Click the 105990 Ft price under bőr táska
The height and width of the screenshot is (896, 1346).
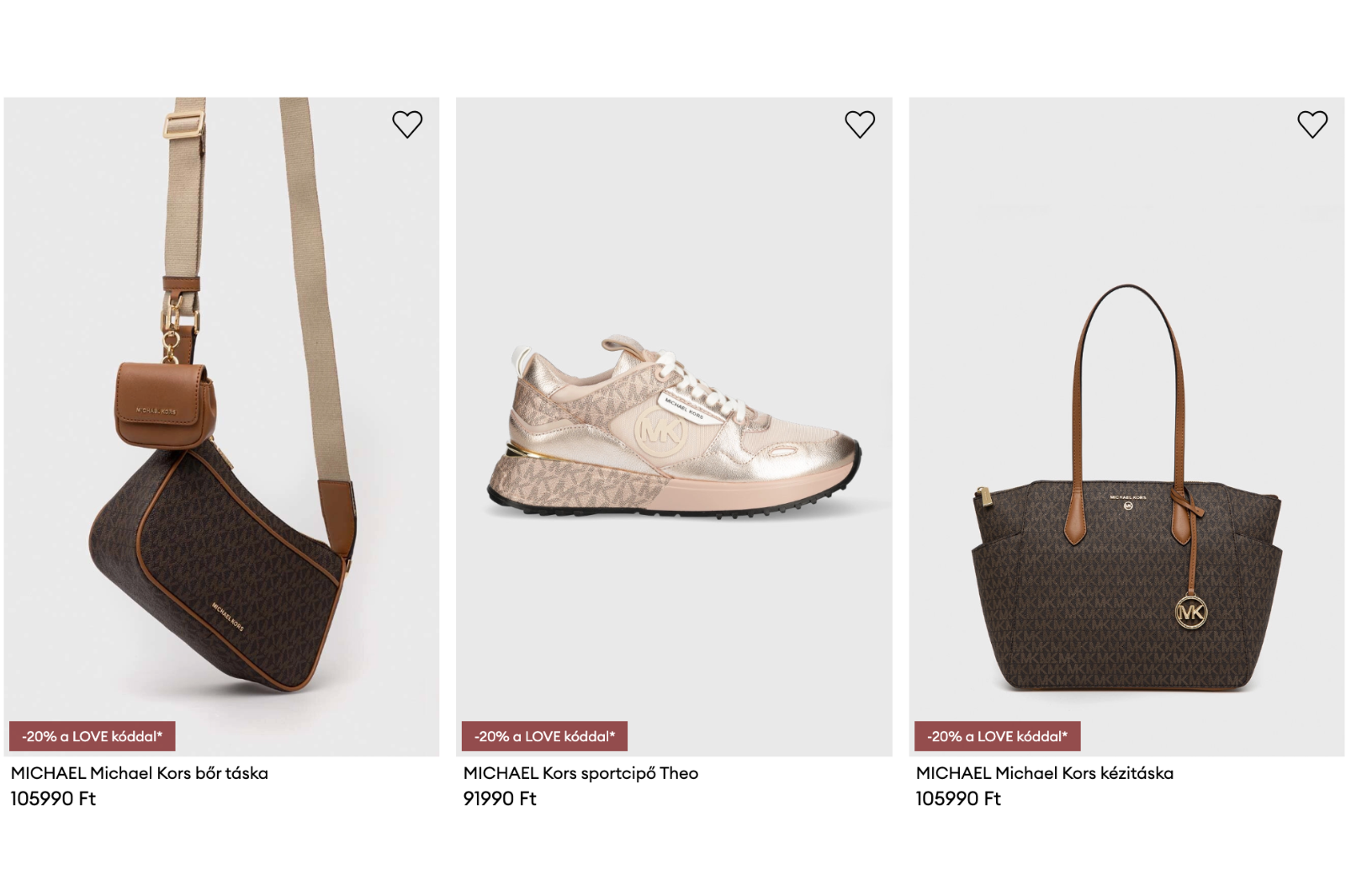point(53,798)
